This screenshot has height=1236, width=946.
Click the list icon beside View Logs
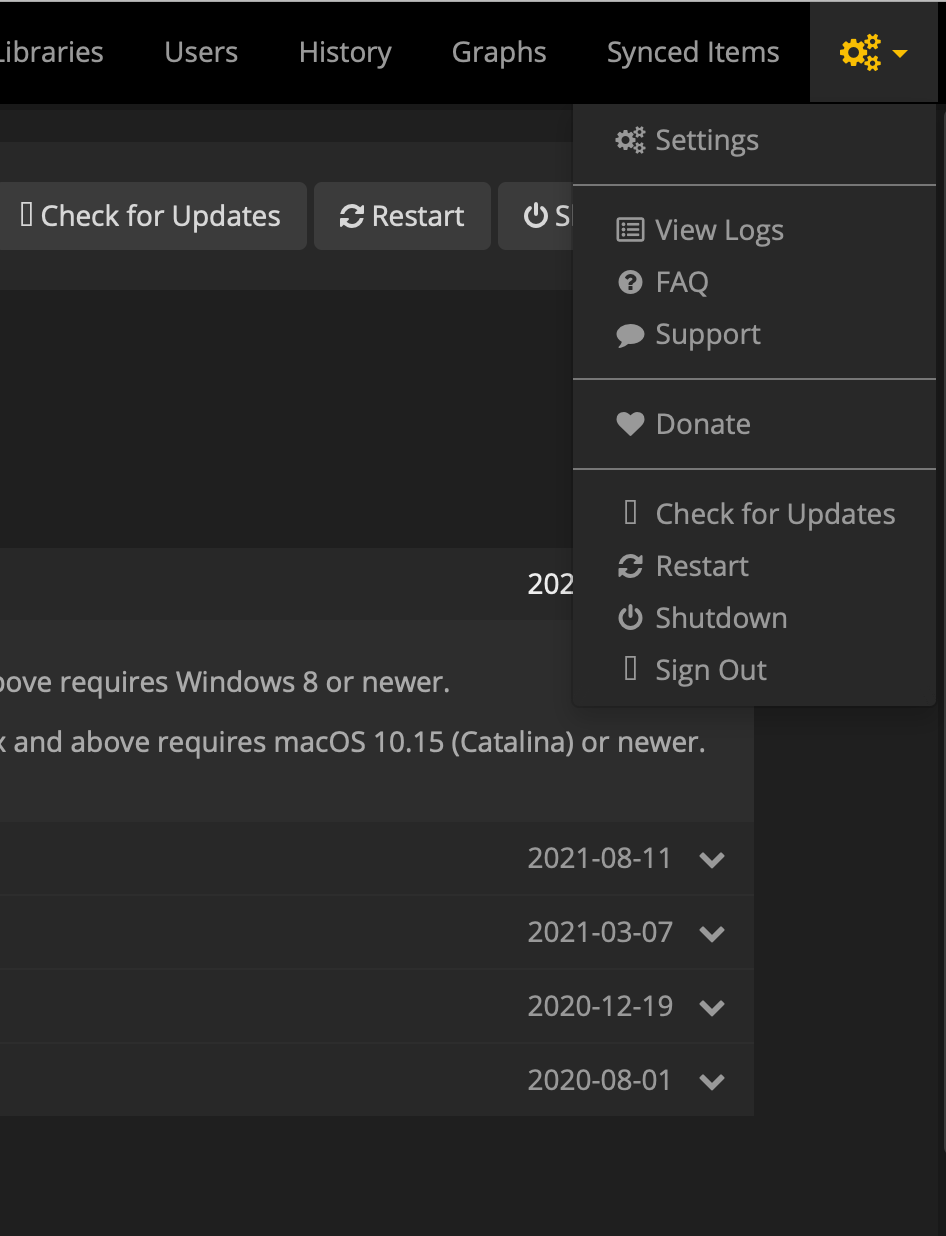(x=630, y=230)
